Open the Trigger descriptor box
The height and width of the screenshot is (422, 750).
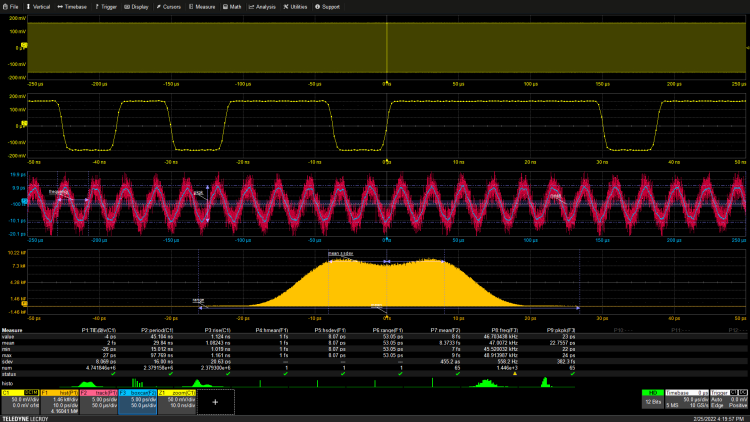click(729, 400)
